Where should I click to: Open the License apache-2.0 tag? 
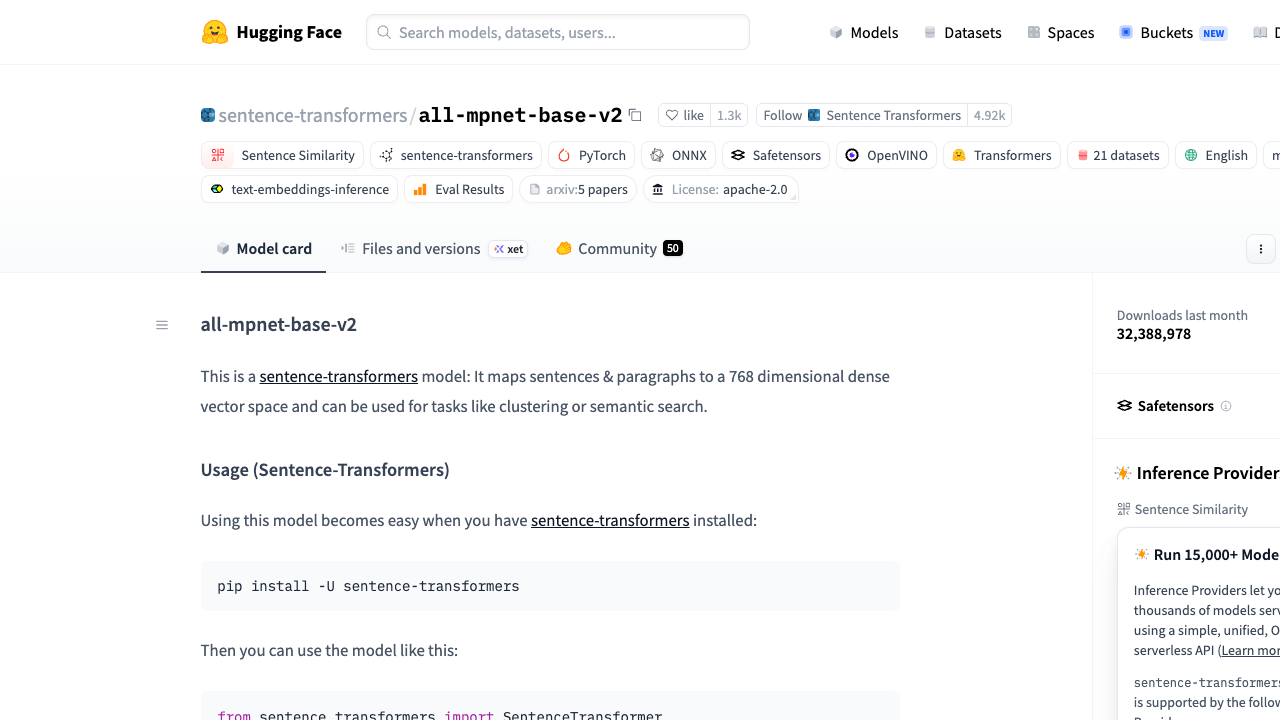[720, 189]
